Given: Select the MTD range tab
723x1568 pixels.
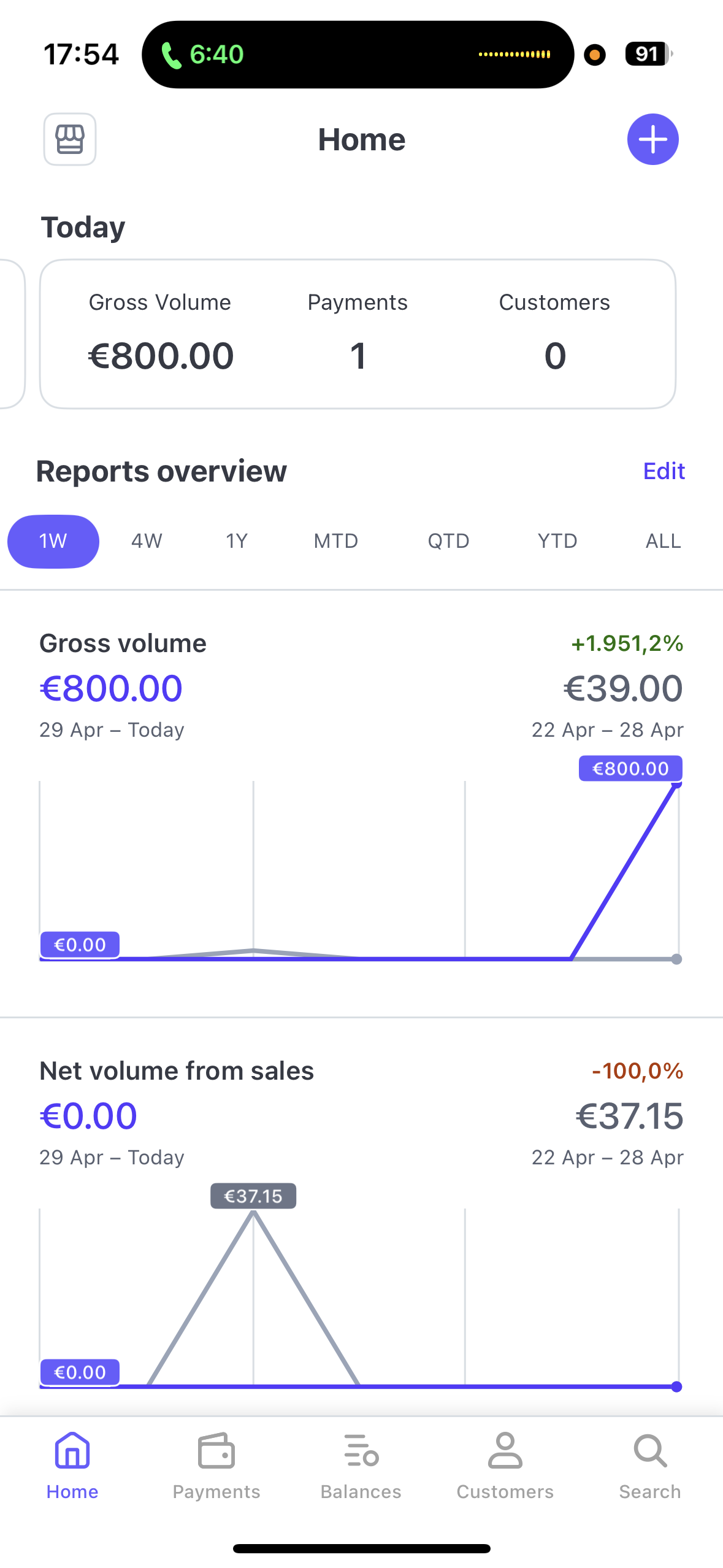Looking at the screenshot, I should coord(336,541).
